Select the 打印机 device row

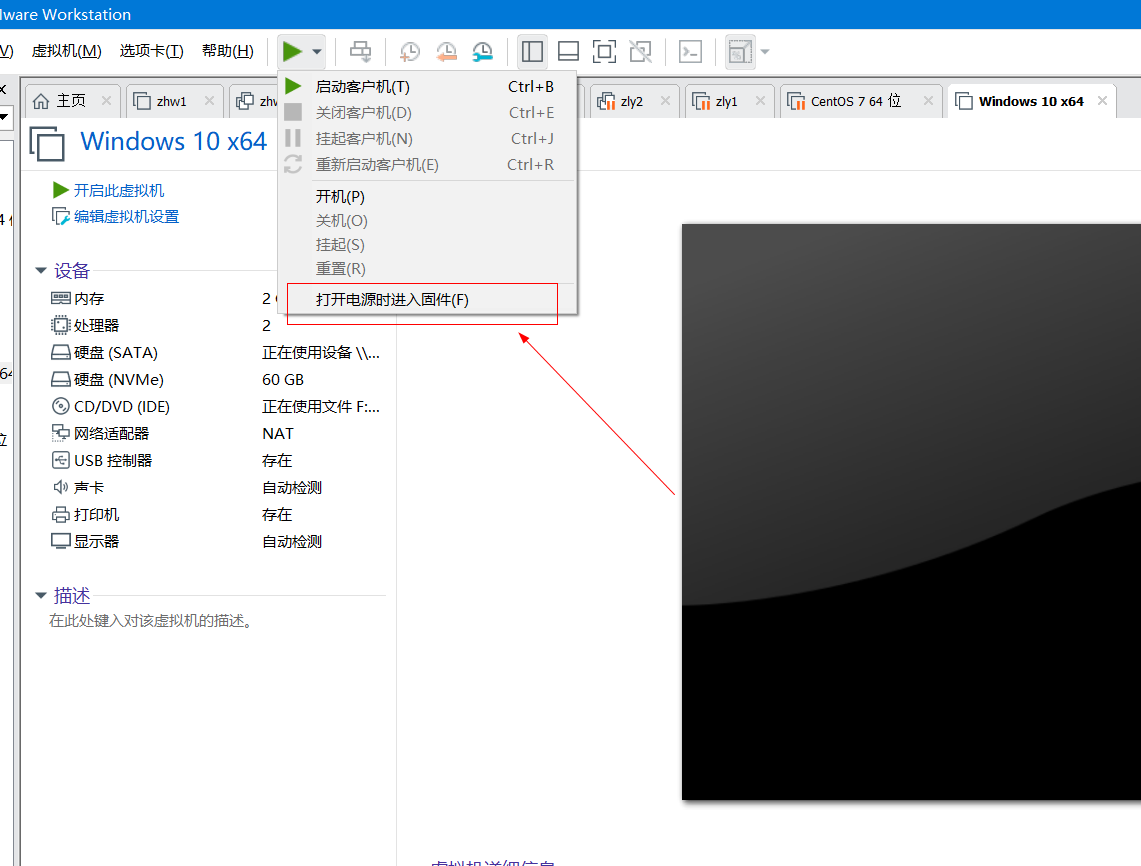point(218,515)
